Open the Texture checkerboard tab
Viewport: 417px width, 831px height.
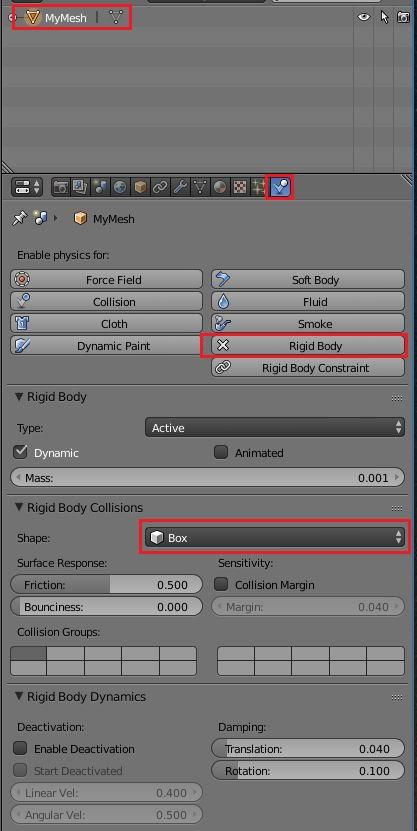tap(240, 187)
